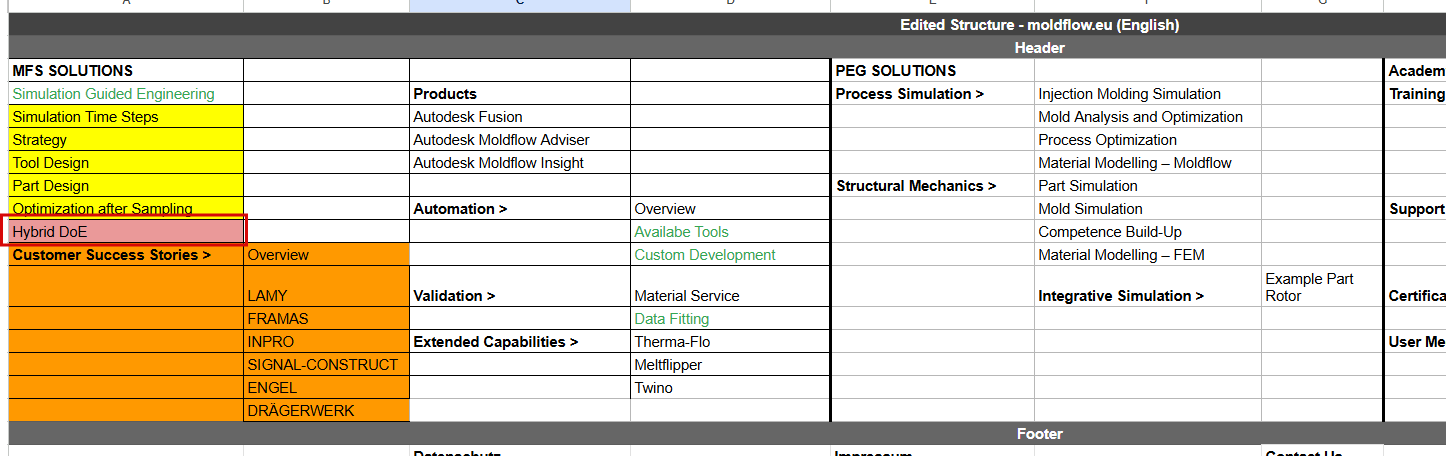
Task: Click 'Autodesk Moldflow Adviser' cell
Action: [x=520, y=140]
